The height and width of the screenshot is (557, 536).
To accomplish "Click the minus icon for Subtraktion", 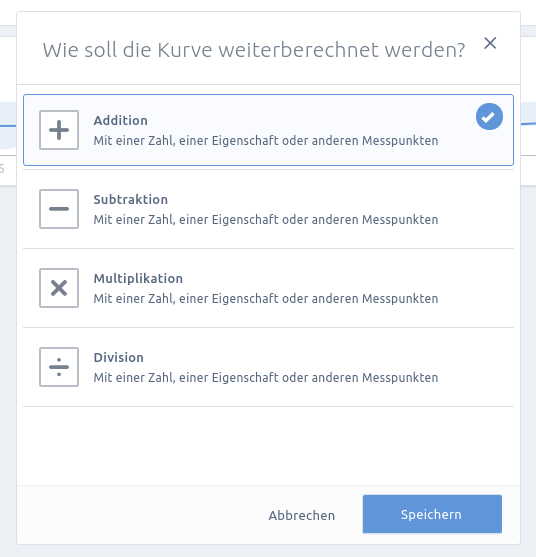I will [x=59, y=209].
